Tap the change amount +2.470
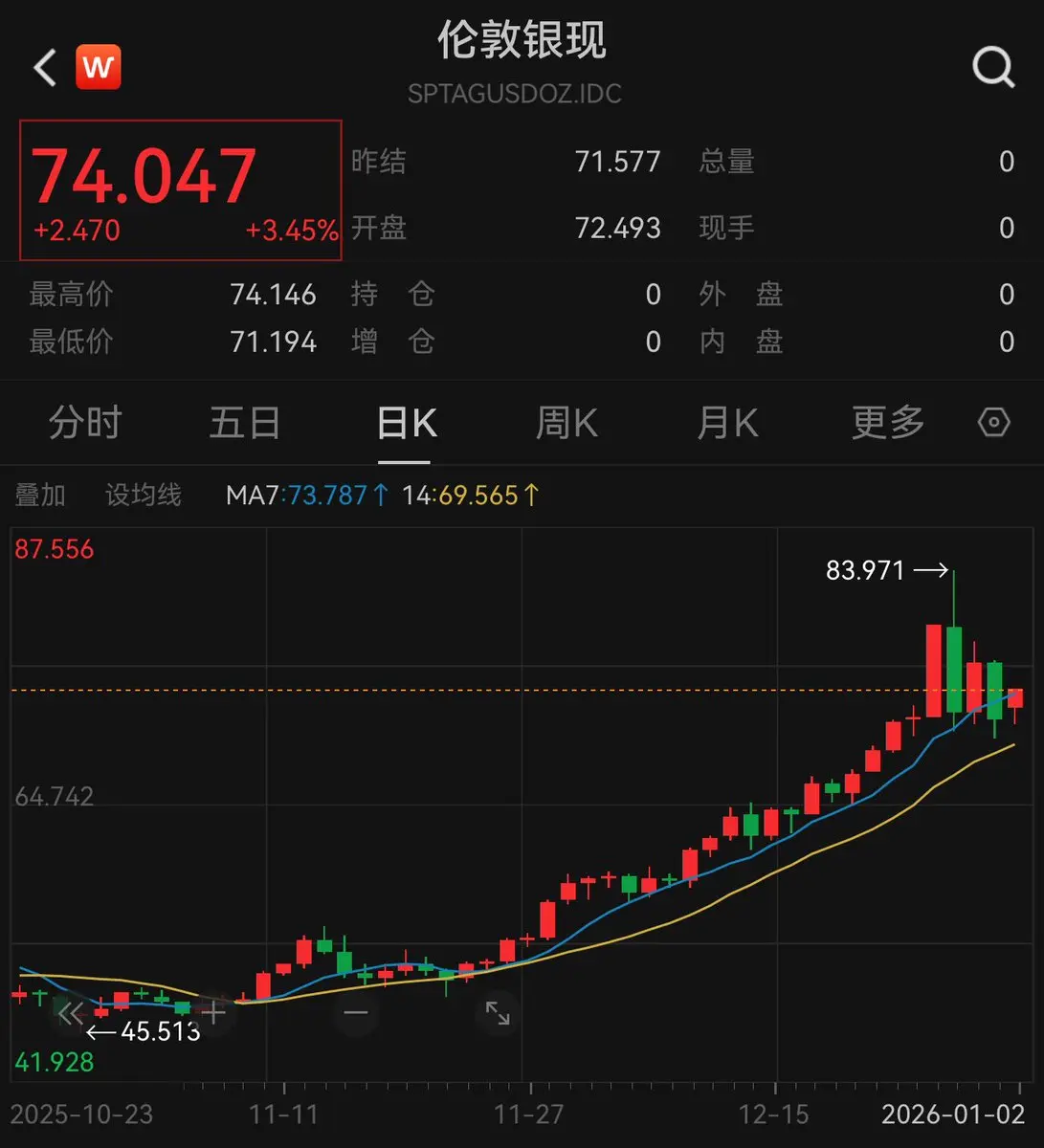 pyautogui.click(x=77, y=231)
